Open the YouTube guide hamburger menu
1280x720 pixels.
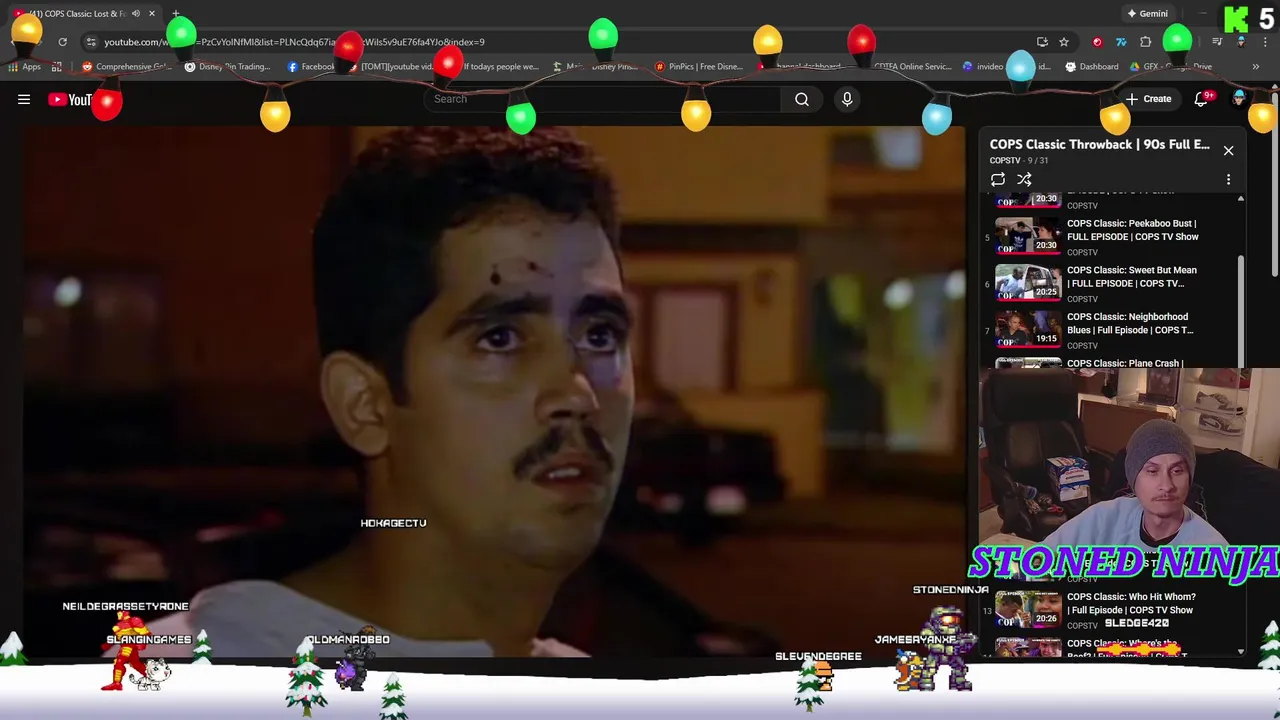24,99
